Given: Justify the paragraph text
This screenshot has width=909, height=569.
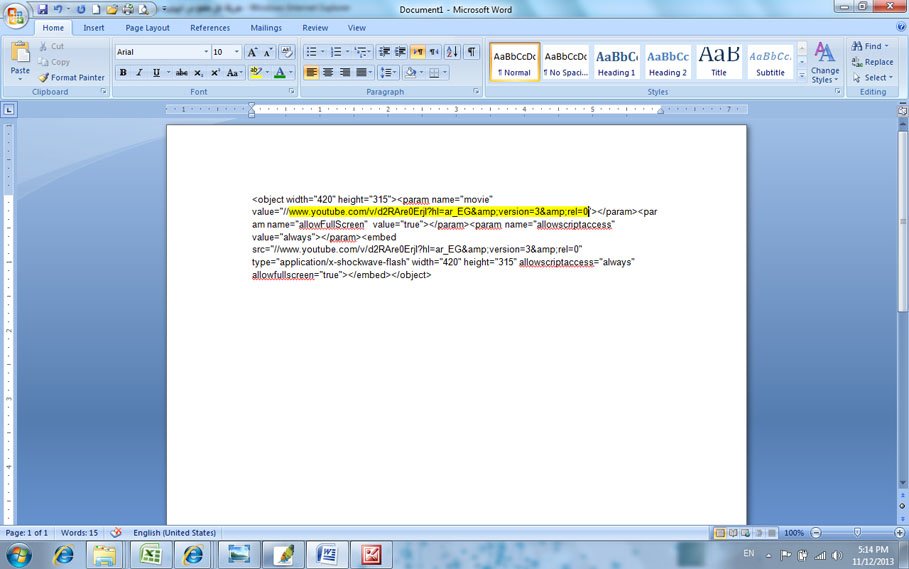Looking at the screenshot, I should (x=362, y=72).
